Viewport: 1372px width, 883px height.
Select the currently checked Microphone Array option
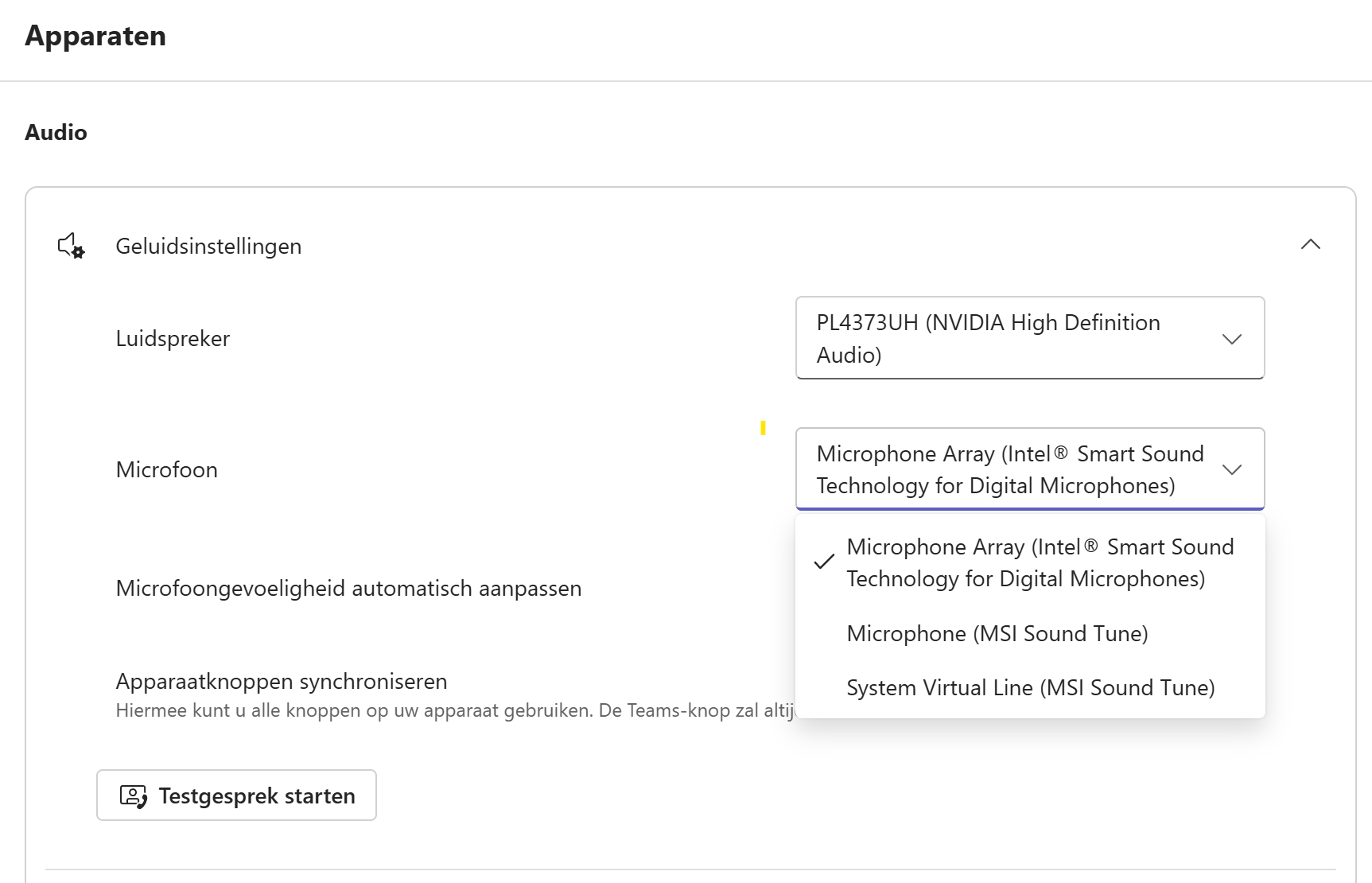click(1039, 562)
